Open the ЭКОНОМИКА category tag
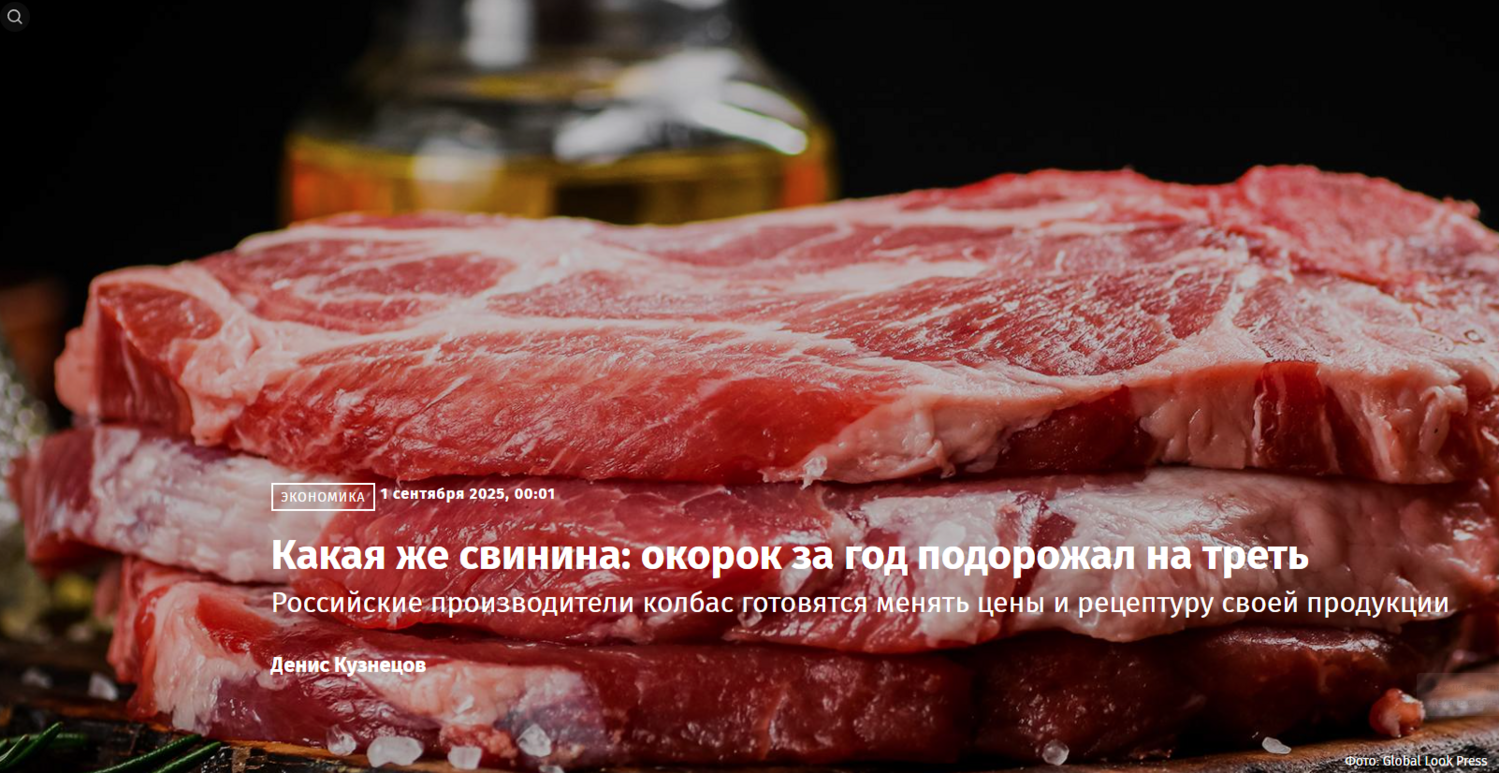The width and height of the screenshot is (1499, 773). (x=323, y=497)
